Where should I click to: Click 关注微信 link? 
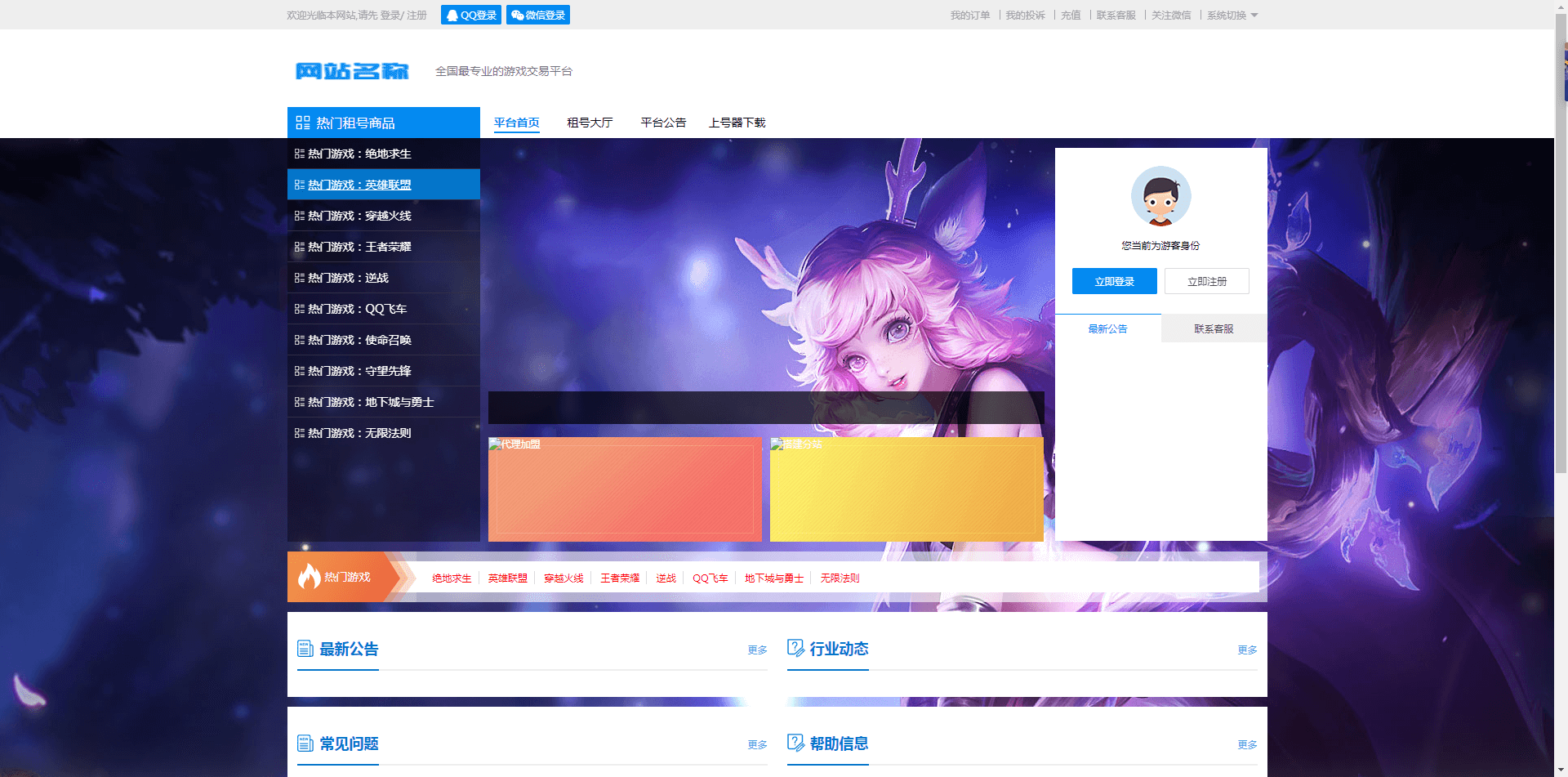coord(1171,16)
